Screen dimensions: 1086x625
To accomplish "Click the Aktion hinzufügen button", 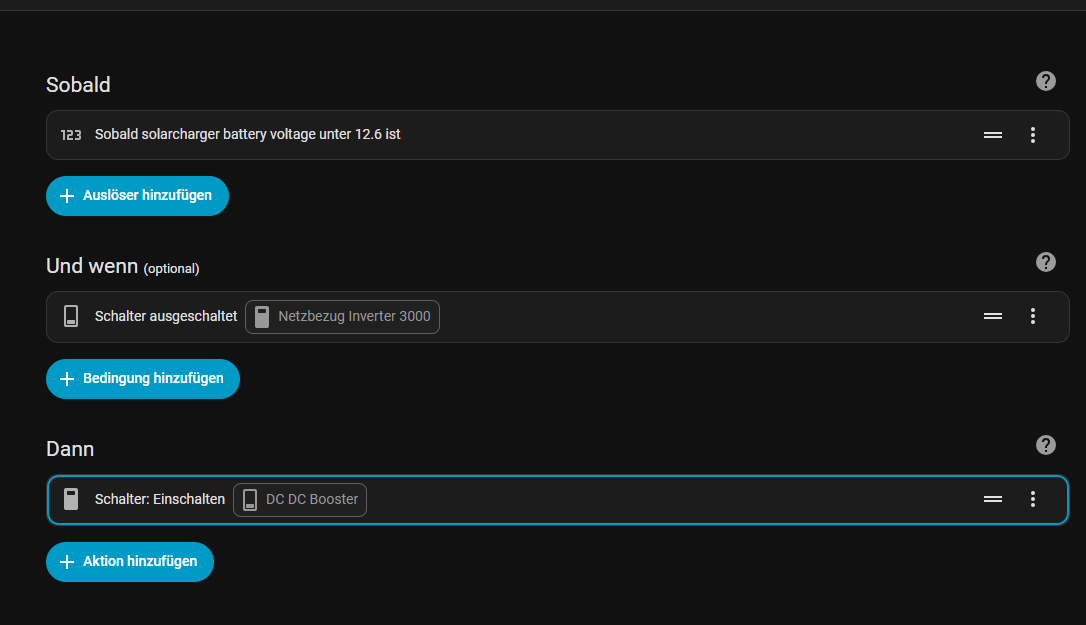I will click(130, 561).
